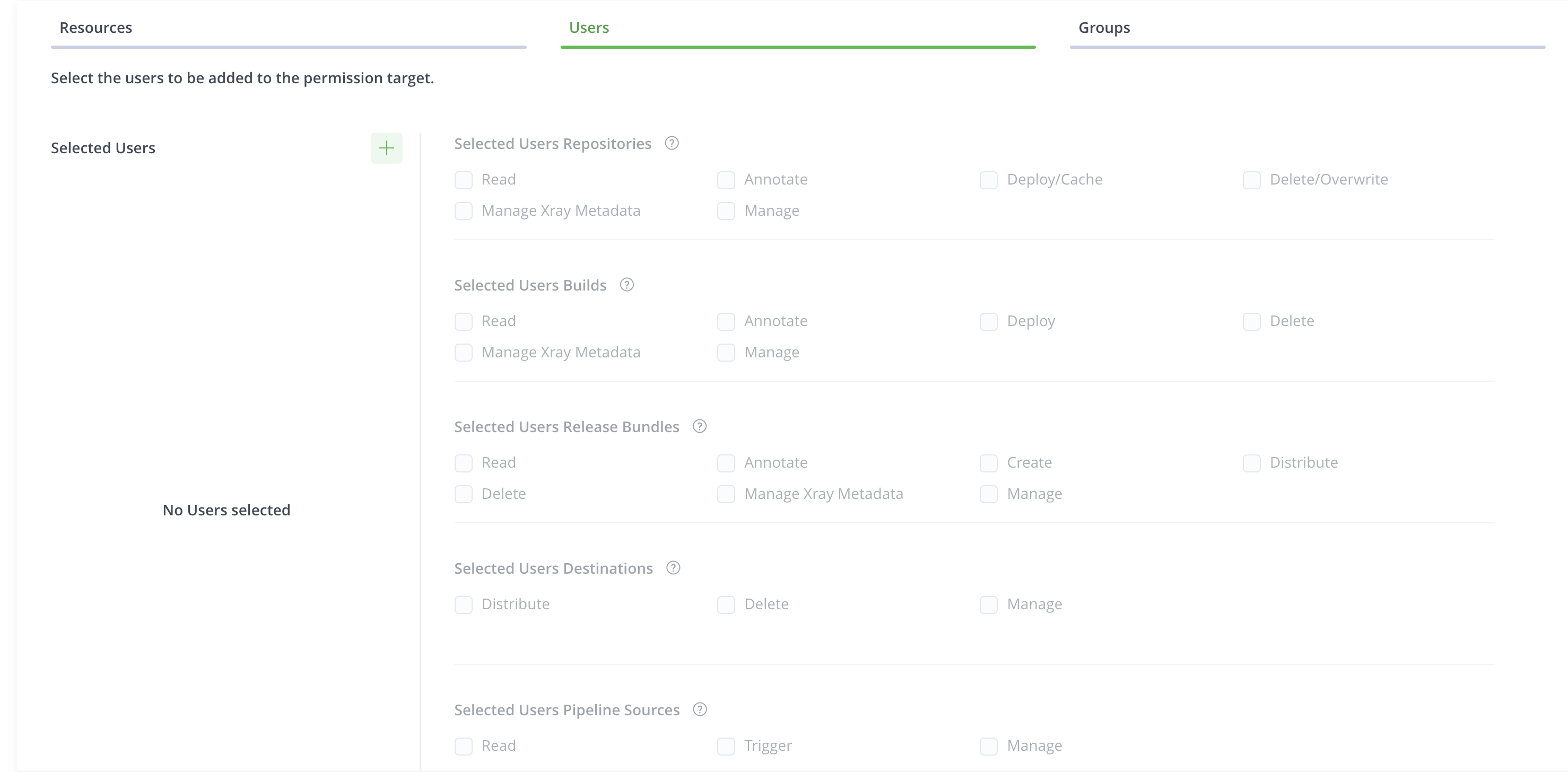Image resolution: width=1568 pixels, height=772 pixels.
Task: Click the green plus icon to add users
Action: (387, 148)
